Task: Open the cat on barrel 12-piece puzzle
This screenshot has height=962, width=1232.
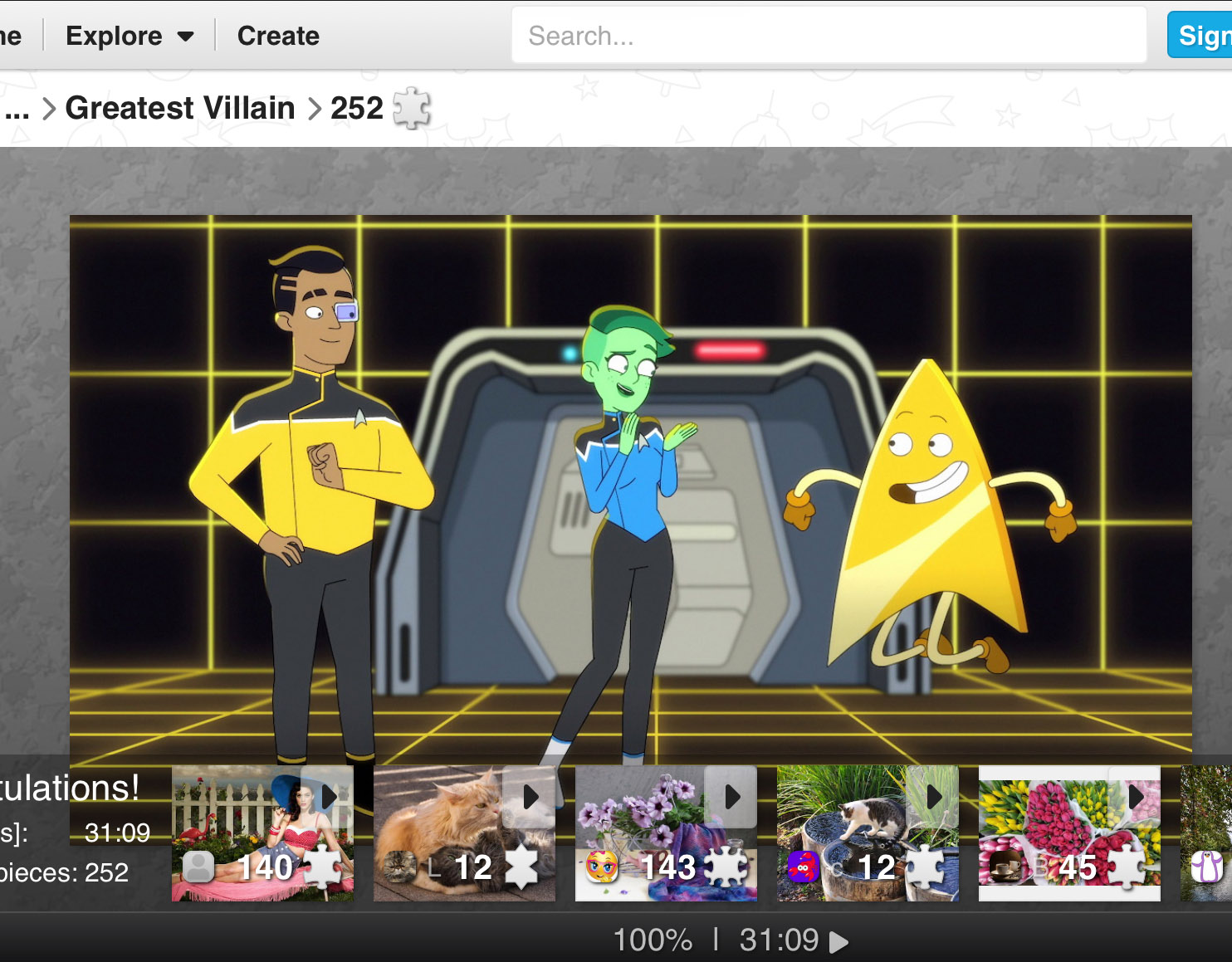Action: click(868, 833)
